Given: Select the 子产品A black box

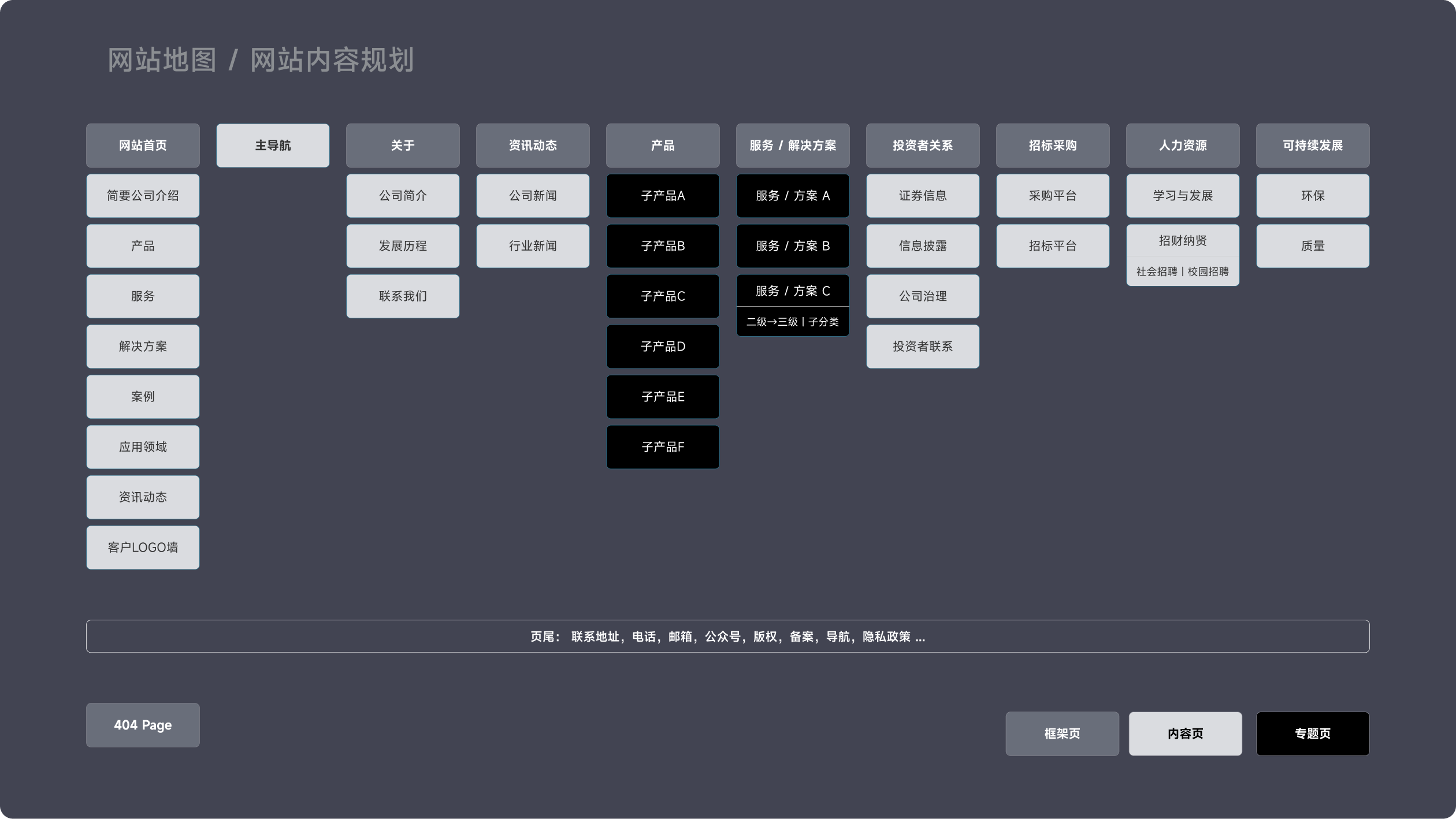Looking at the screenshot, I should [663, 196].
